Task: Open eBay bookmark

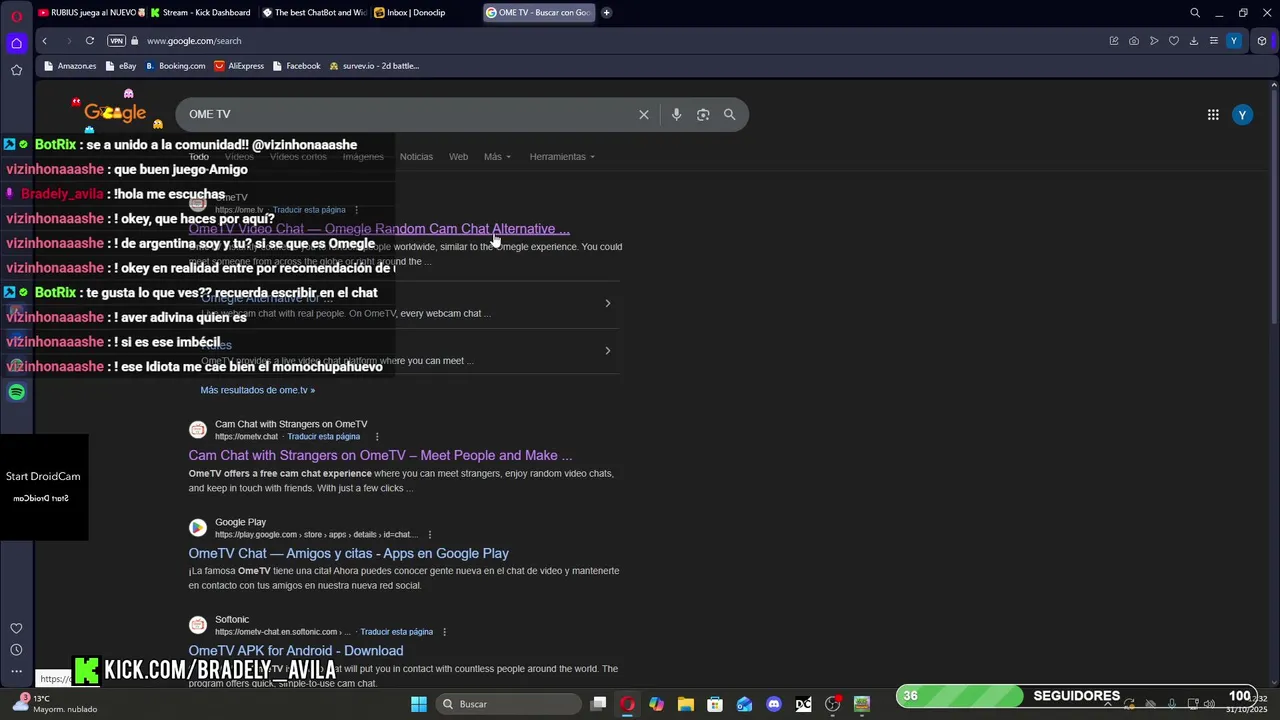Action: (121, 66)
